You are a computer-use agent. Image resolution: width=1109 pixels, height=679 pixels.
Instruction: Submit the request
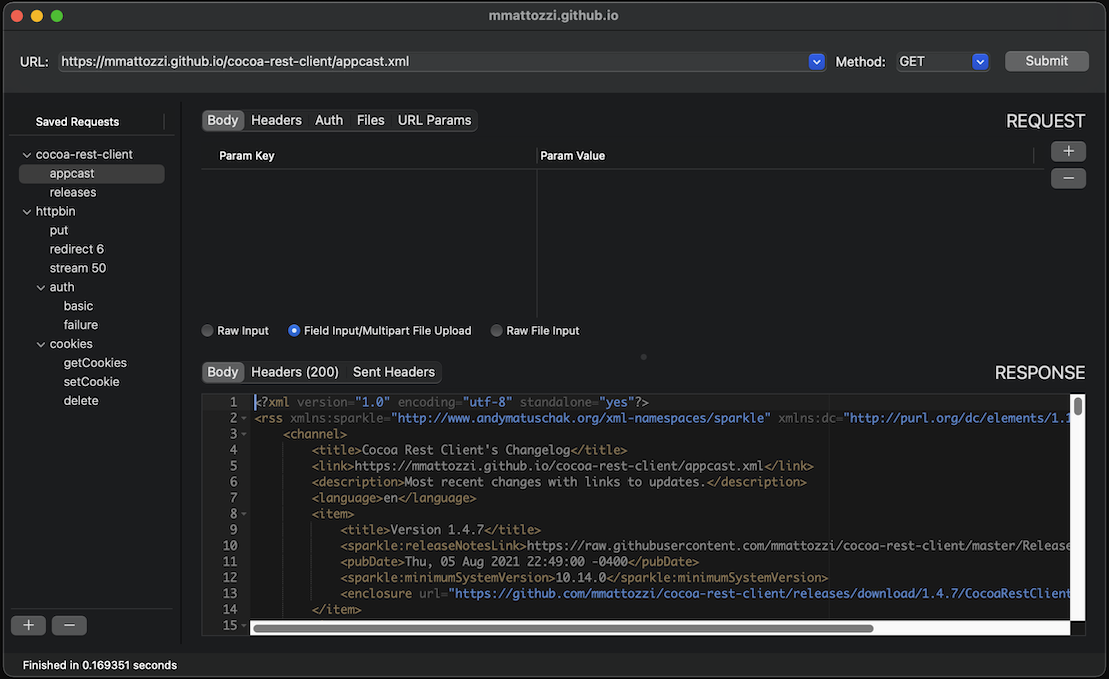tap(1046, 61)
